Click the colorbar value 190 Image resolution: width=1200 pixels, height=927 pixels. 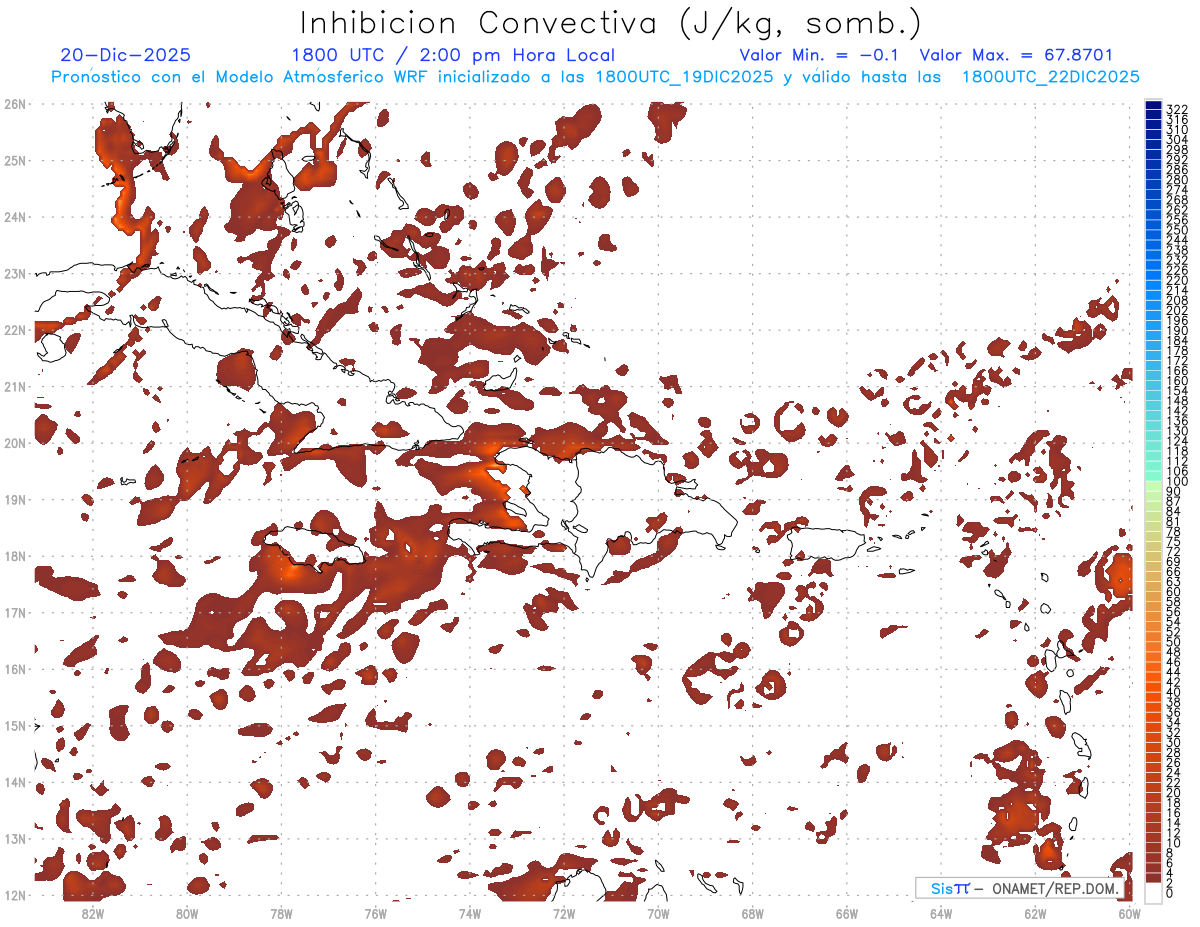[1177, 331]
